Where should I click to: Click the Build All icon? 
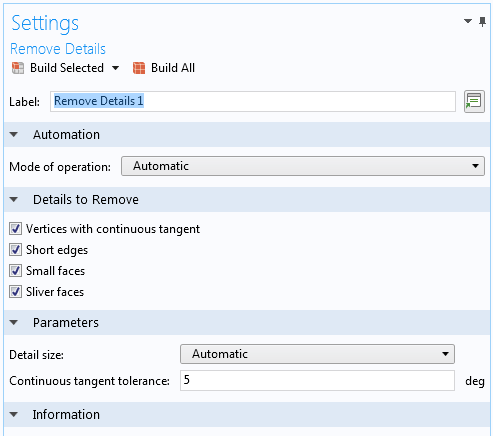coord(139,68)
